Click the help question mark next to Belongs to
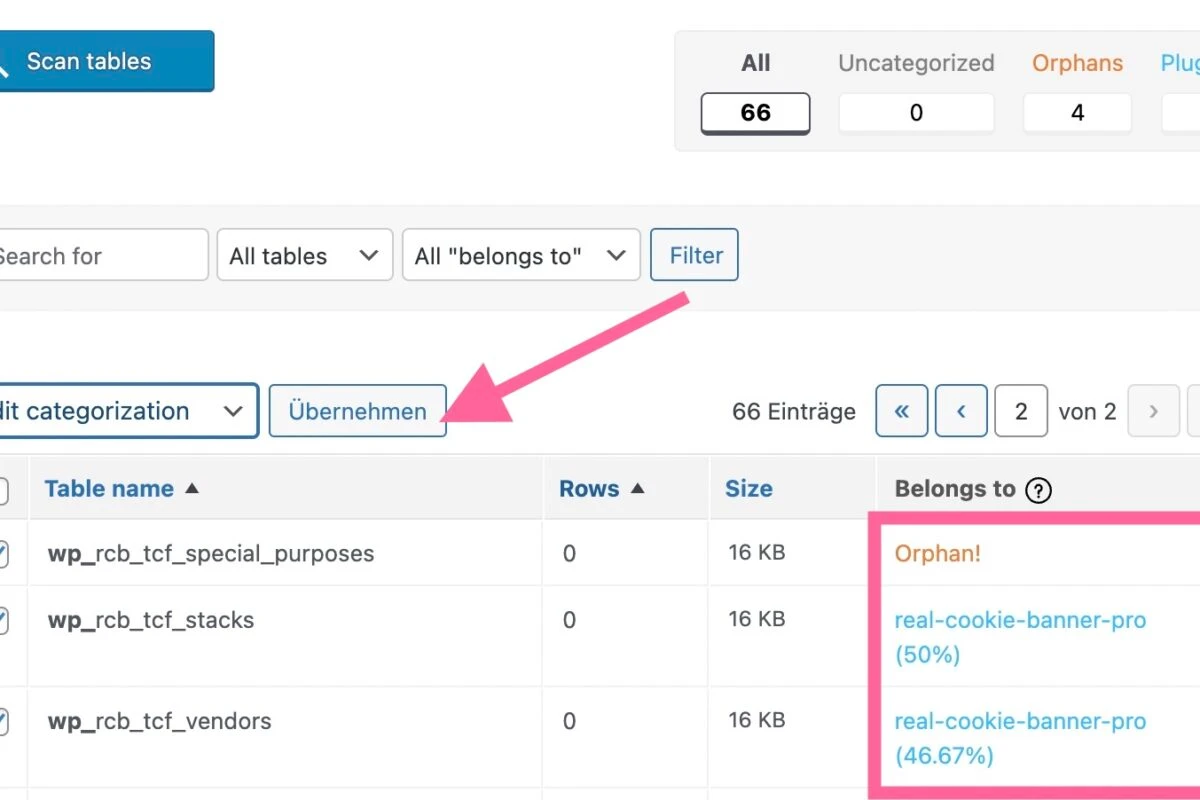The image size is (1200, 800). pos(1039,490)
